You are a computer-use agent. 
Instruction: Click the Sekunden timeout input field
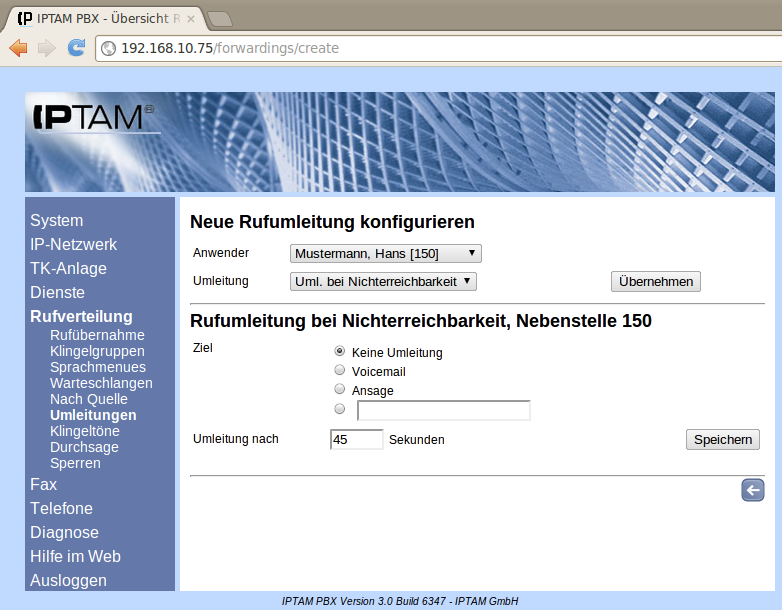(x=356, y=440)
